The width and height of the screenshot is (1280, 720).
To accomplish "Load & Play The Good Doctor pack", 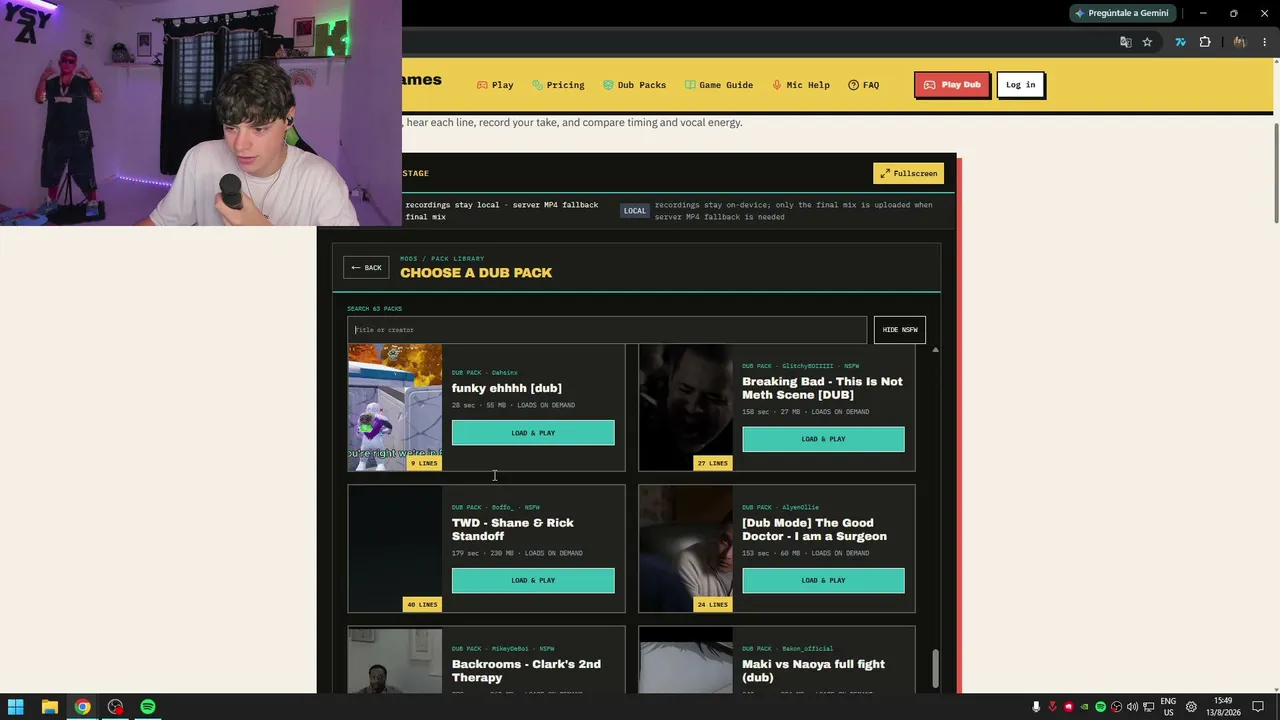I will tap(823, 580).
